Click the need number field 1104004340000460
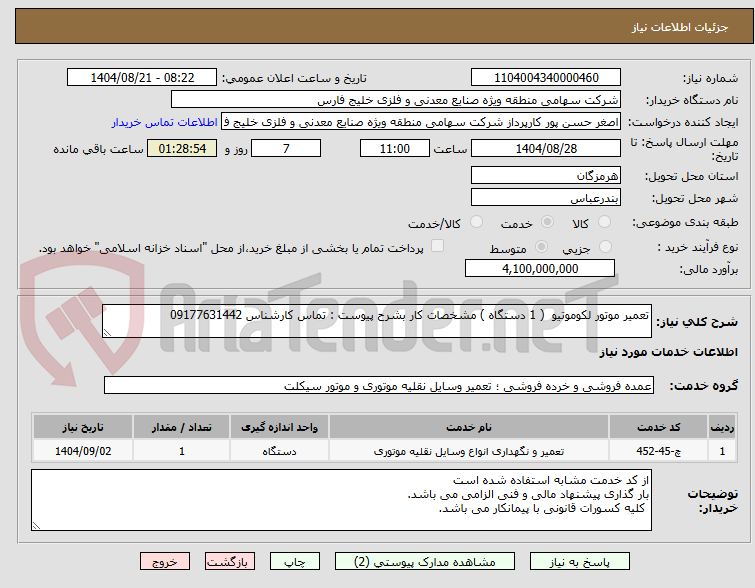Viewport: 755px width, 588px height. (546, 78)
